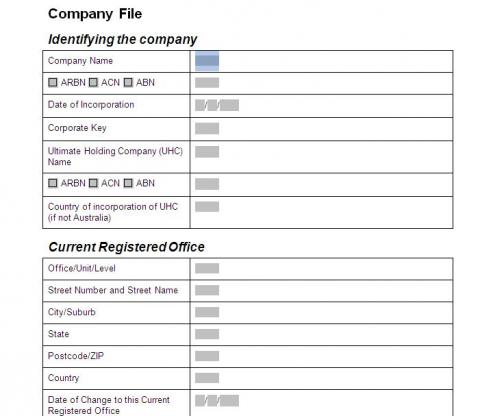
Task: Check the first ARBN checkbox
Action: point(53,82)
